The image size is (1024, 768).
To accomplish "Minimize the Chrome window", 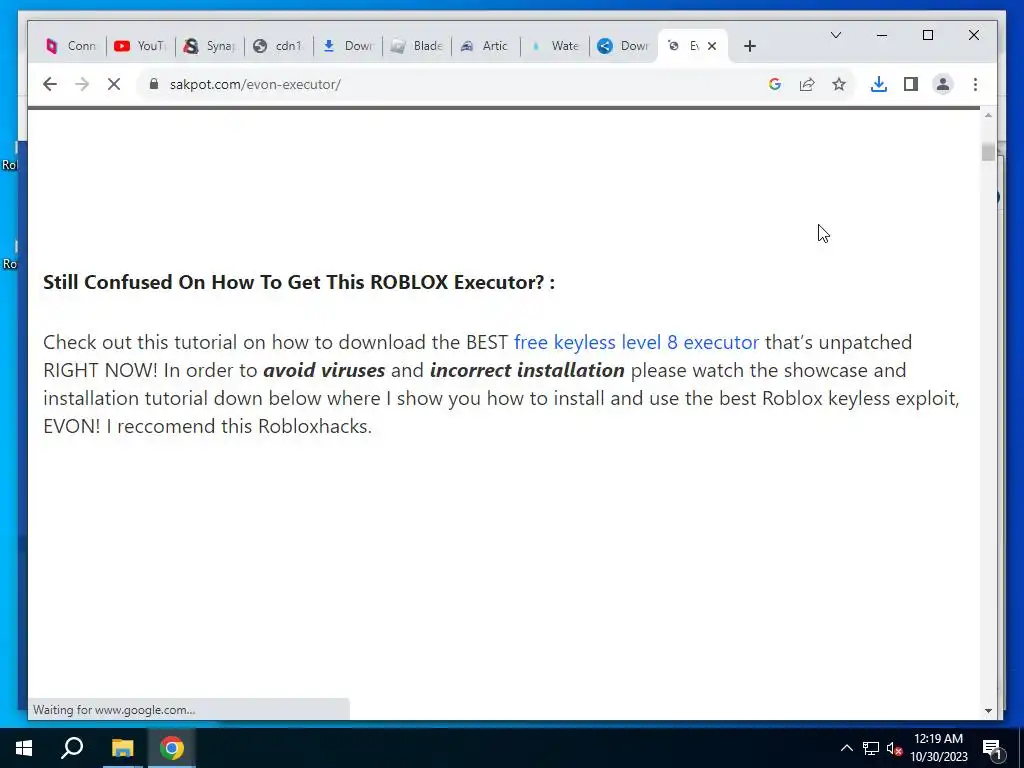I will coord(882,35).
